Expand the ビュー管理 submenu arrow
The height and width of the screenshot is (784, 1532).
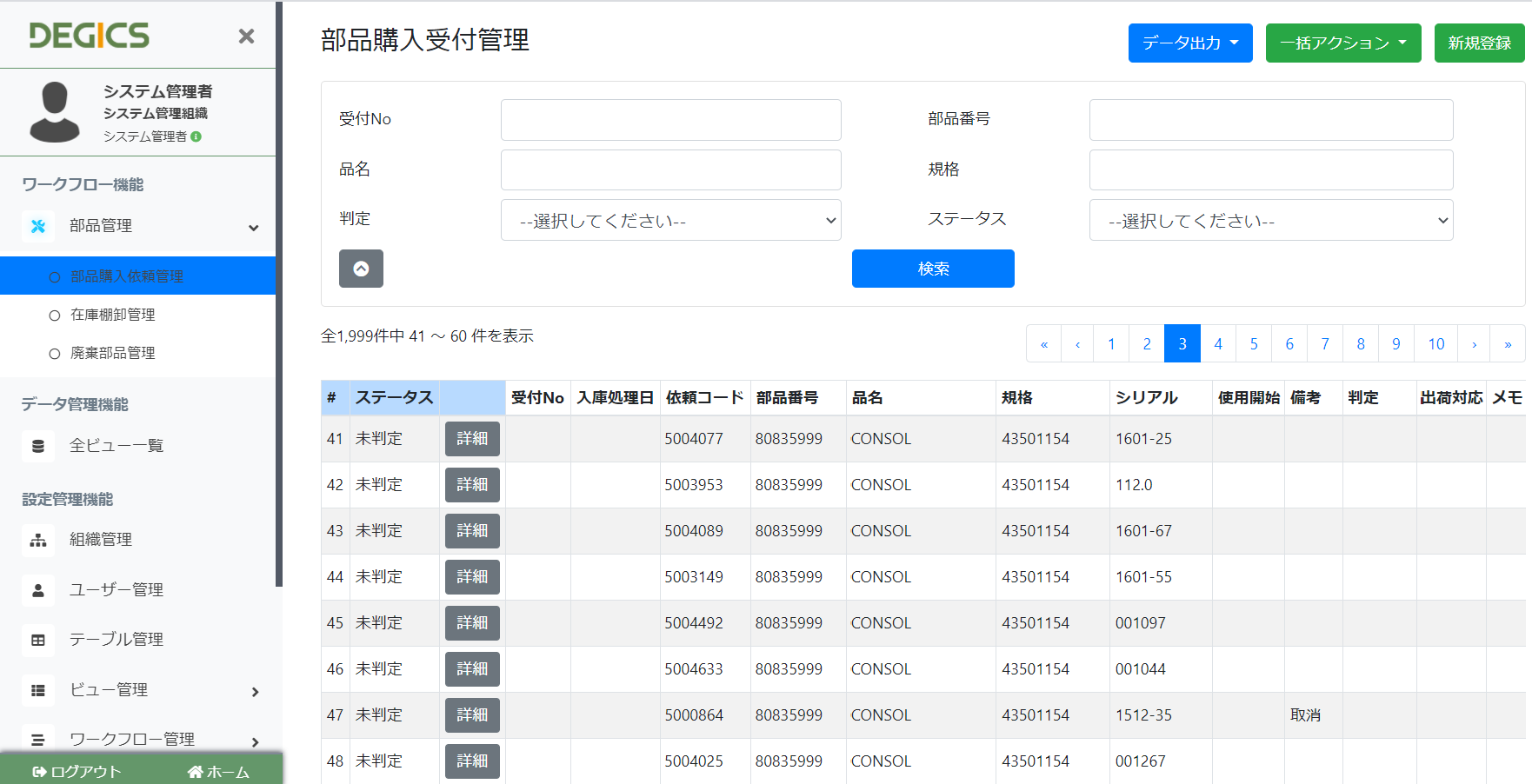click(x=255, y=692)
